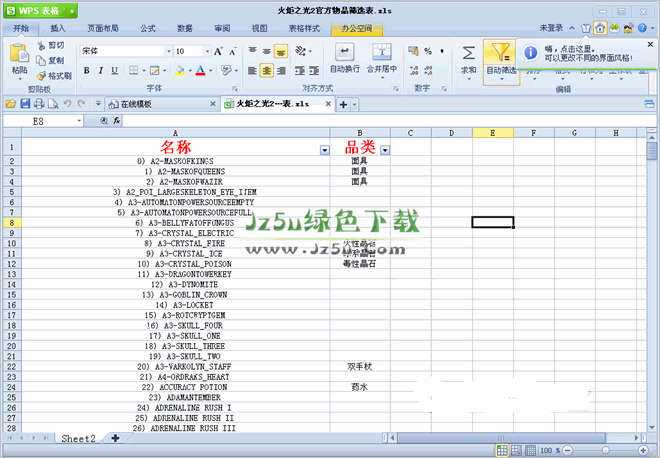660x458 pixels.
Task: Open the font size 10 dropdown
Action: pos(207,51)
